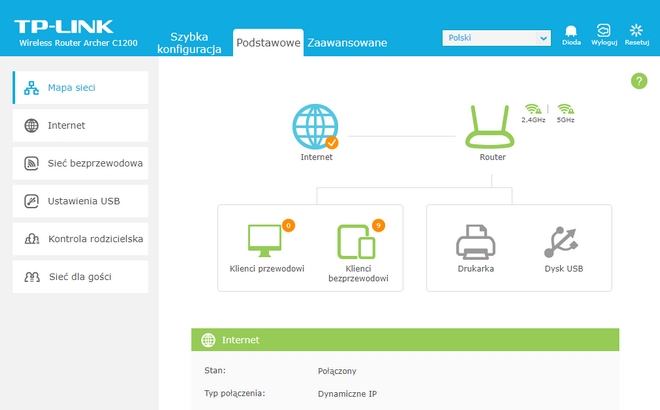
Task: Open wireless clients (Klienci bezprzewodowi) icon
Action: tap(357, 241)
